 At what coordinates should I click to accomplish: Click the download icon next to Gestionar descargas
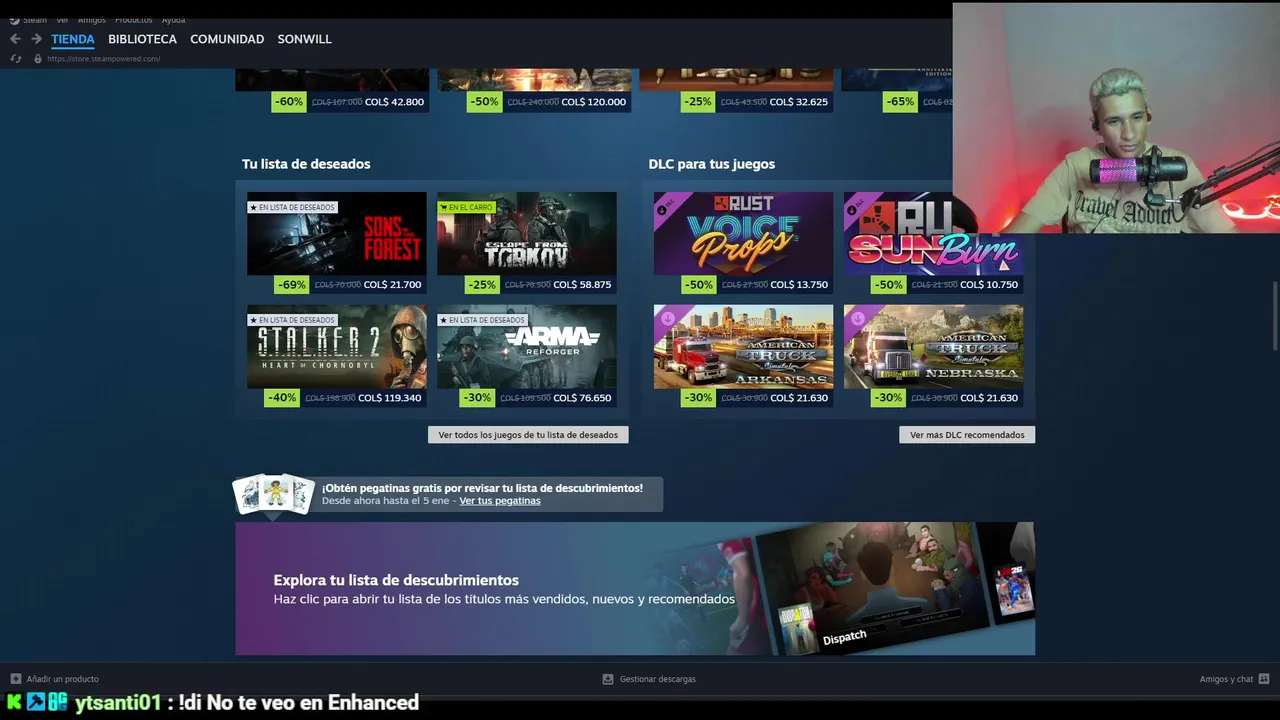tap(607, 679)
